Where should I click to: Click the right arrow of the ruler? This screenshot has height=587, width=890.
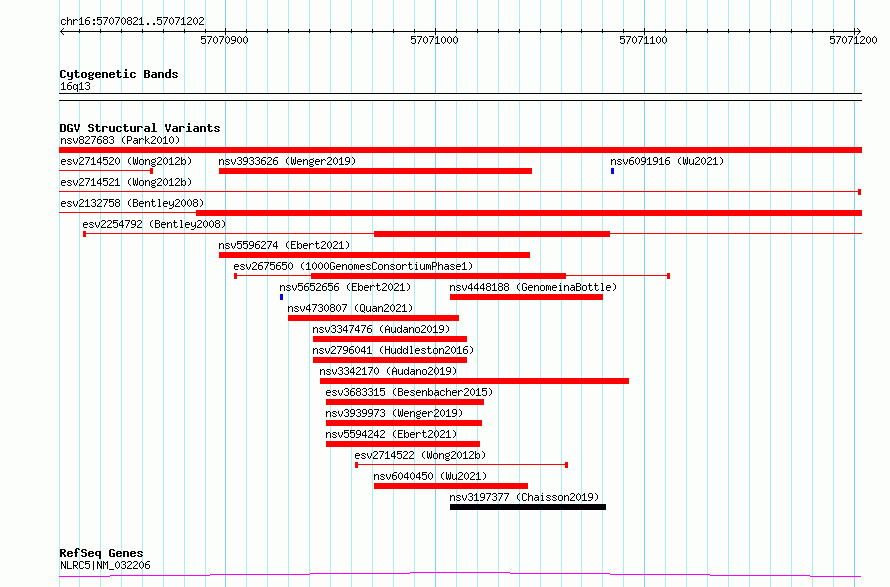[x=858, y=31]
